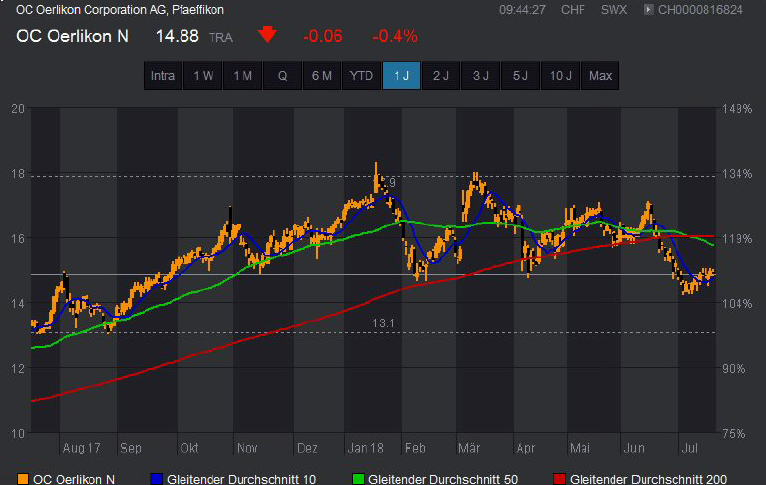Click the -0.4% percentage change
The width and height of the screenshot is (766, 485).
(x=395, y=36)
